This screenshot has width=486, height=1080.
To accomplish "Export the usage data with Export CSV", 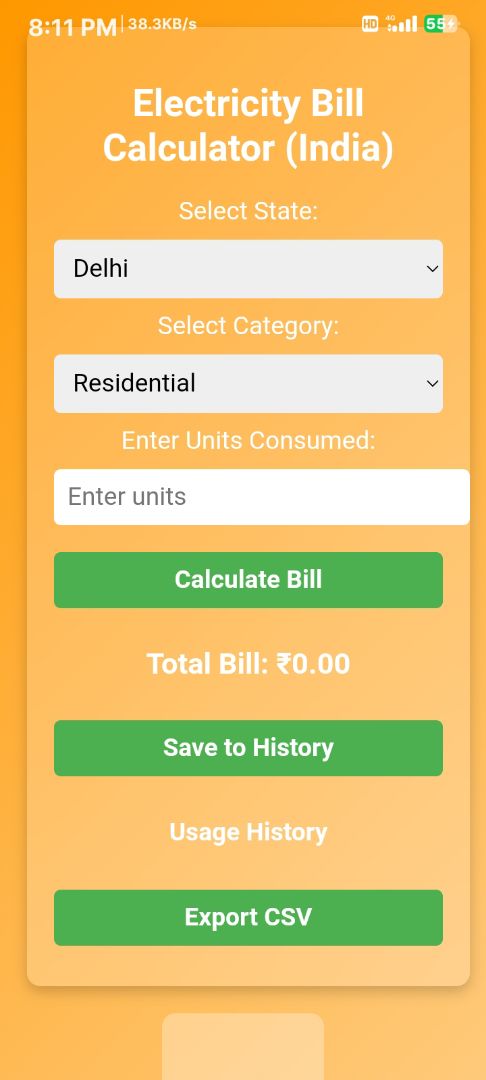I will (248, 917).
